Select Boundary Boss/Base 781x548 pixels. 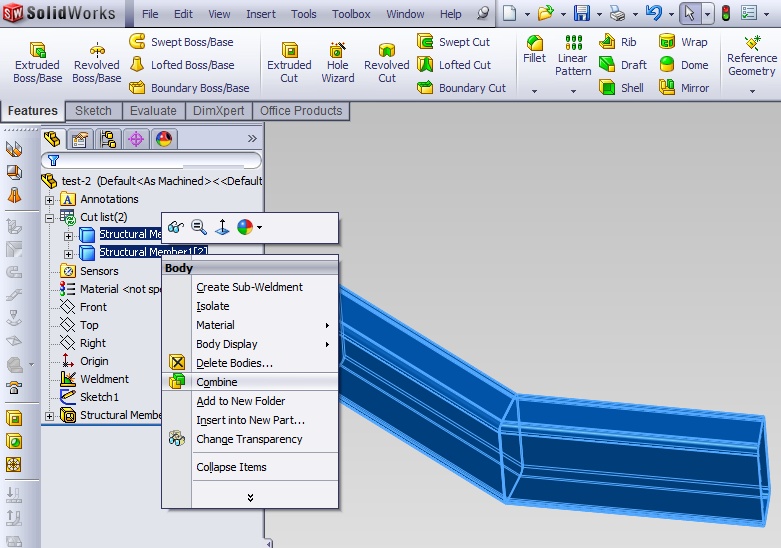point(189,88)
